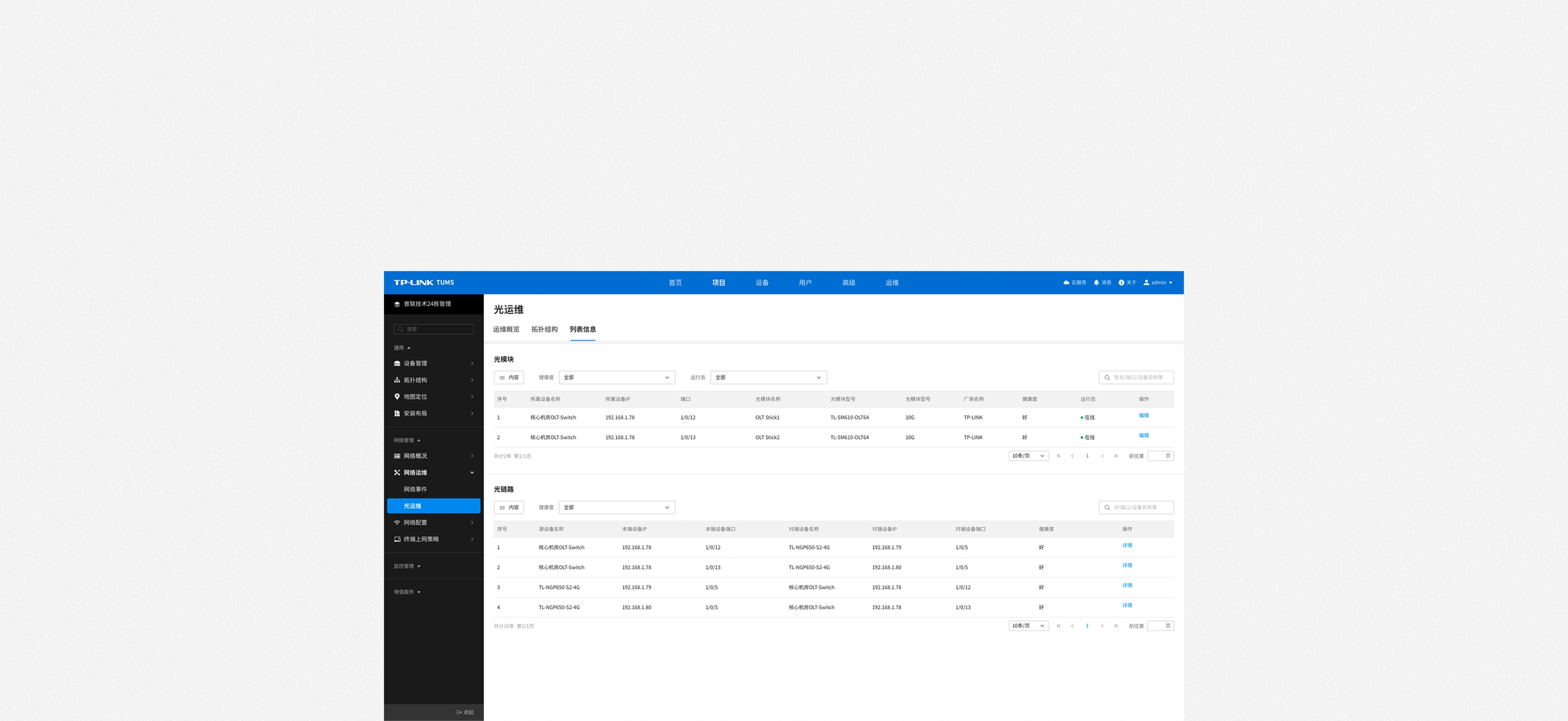The height and width of the screenshot is (721, 1568).
Task: Click 收起 collapse sidebar button
Action: pos(464,712)
